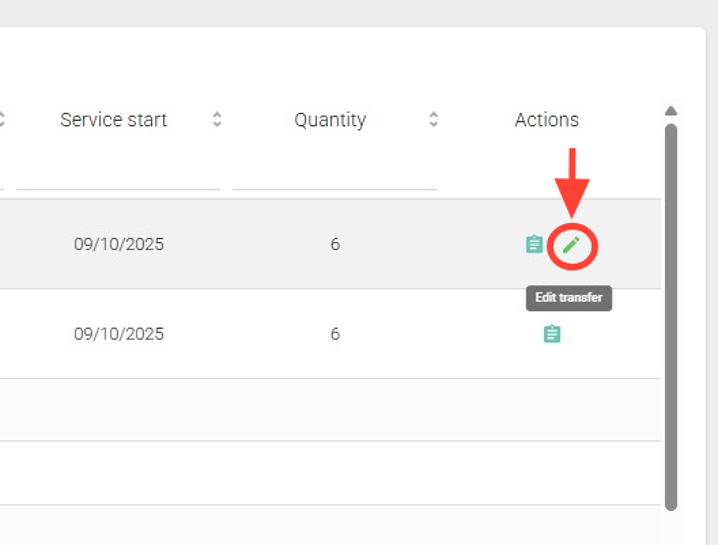Click first row's quantity value 6
The width and height of the screenshot is (718, 545).
coord(335,245)
